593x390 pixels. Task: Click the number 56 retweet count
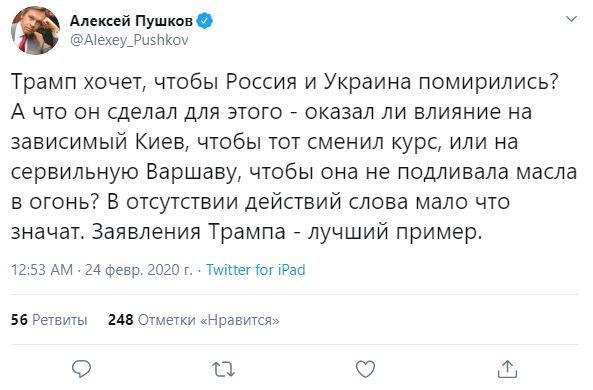tap(19, 320)
